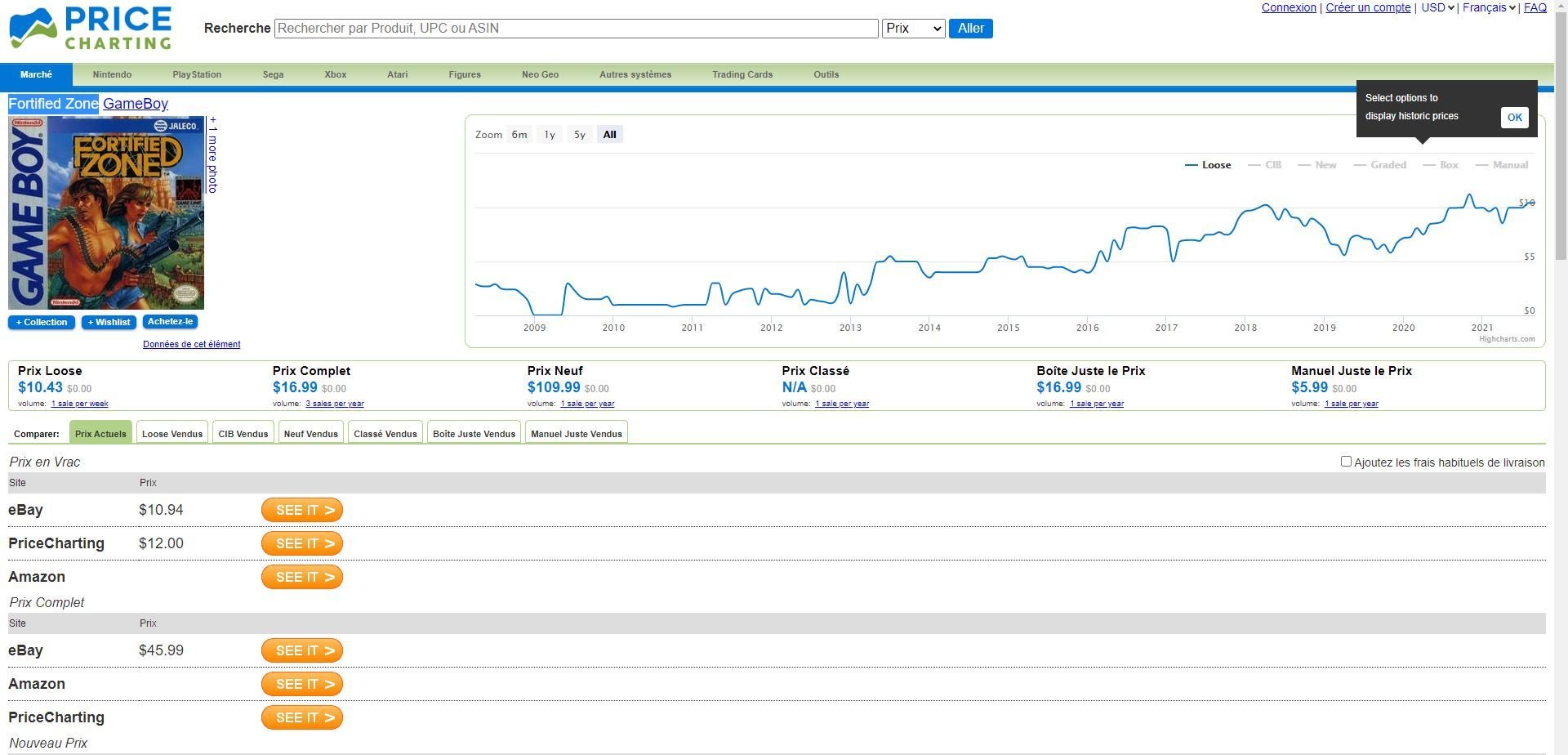The image size is (1568, 755).
Task: Dismiss the tooltip with OK button
Action: 1514,118
